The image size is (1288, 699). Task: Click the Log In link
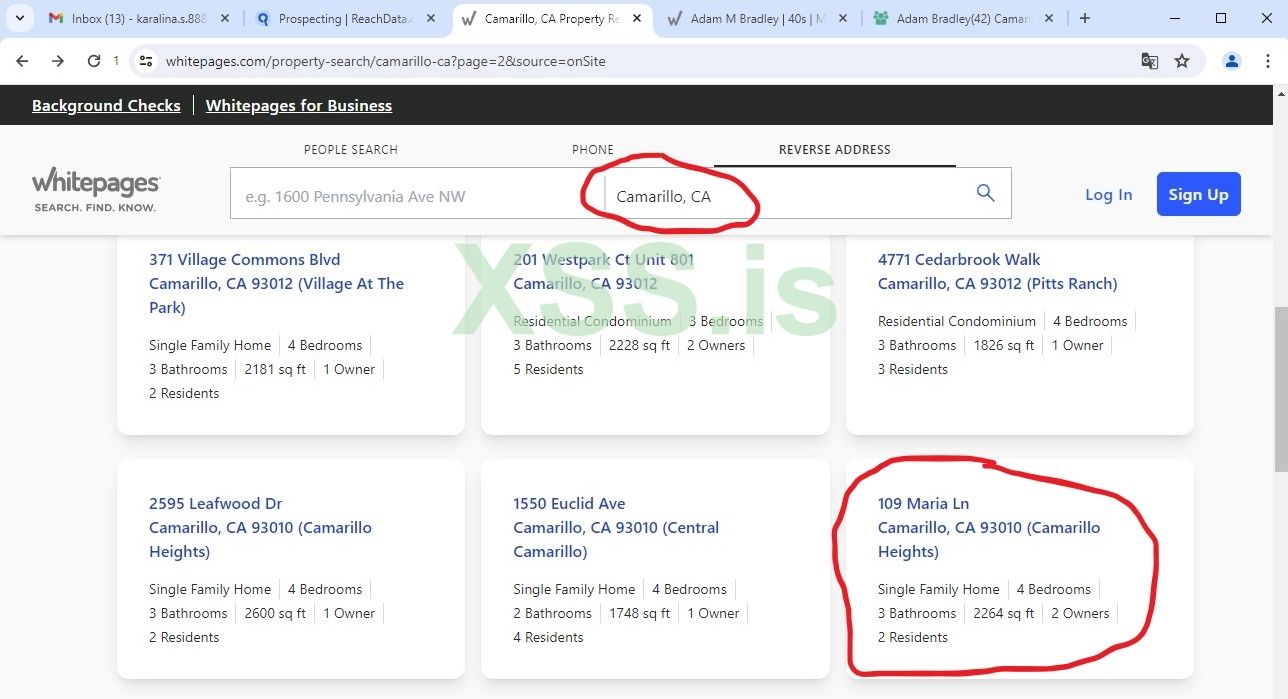1109,194
